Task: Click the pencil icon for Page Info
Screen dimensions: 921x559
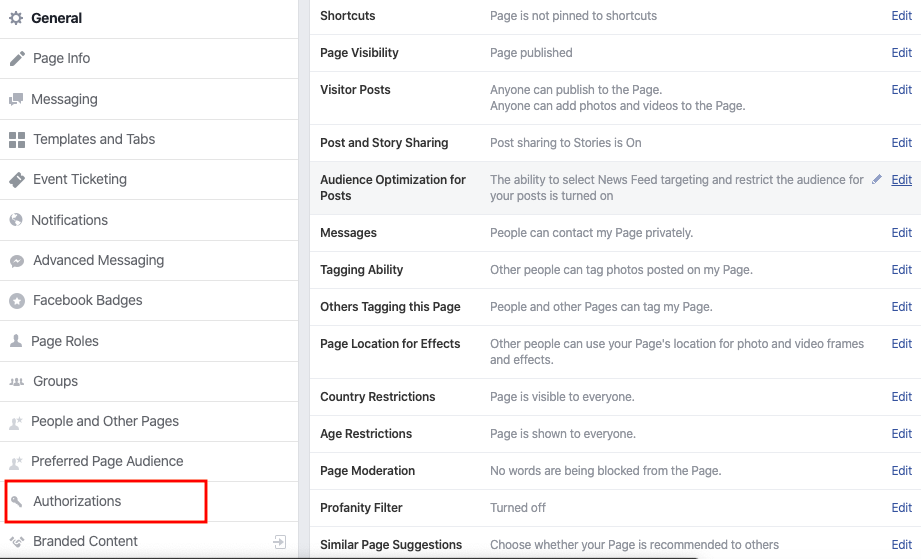Action: point(17,59)
